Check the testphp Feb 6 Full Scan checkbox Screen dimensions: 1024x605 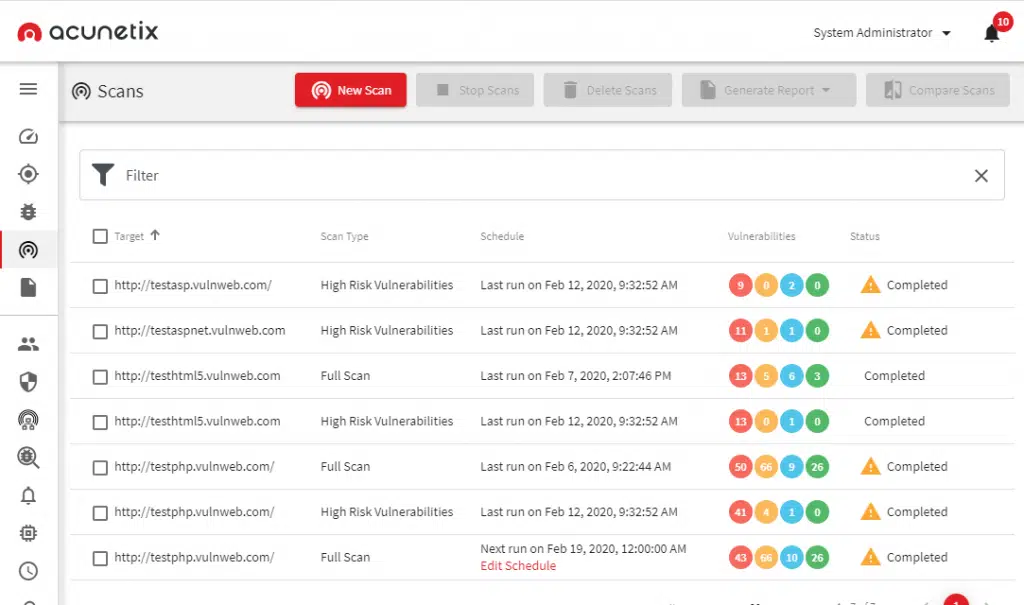[x=100, y=468]
